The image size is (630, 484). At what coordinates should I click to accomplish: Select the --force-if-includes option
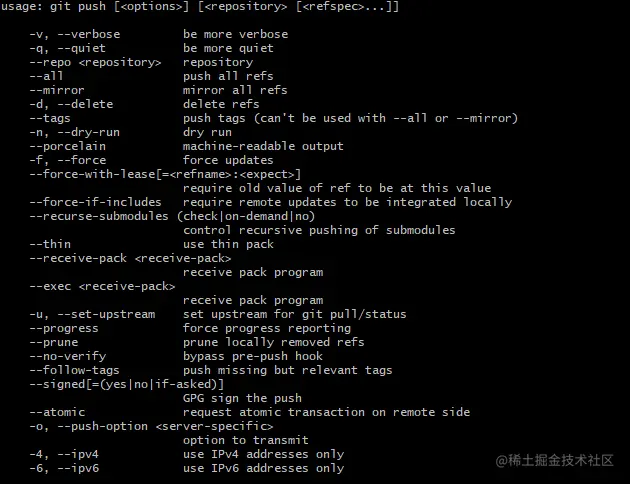95,202
